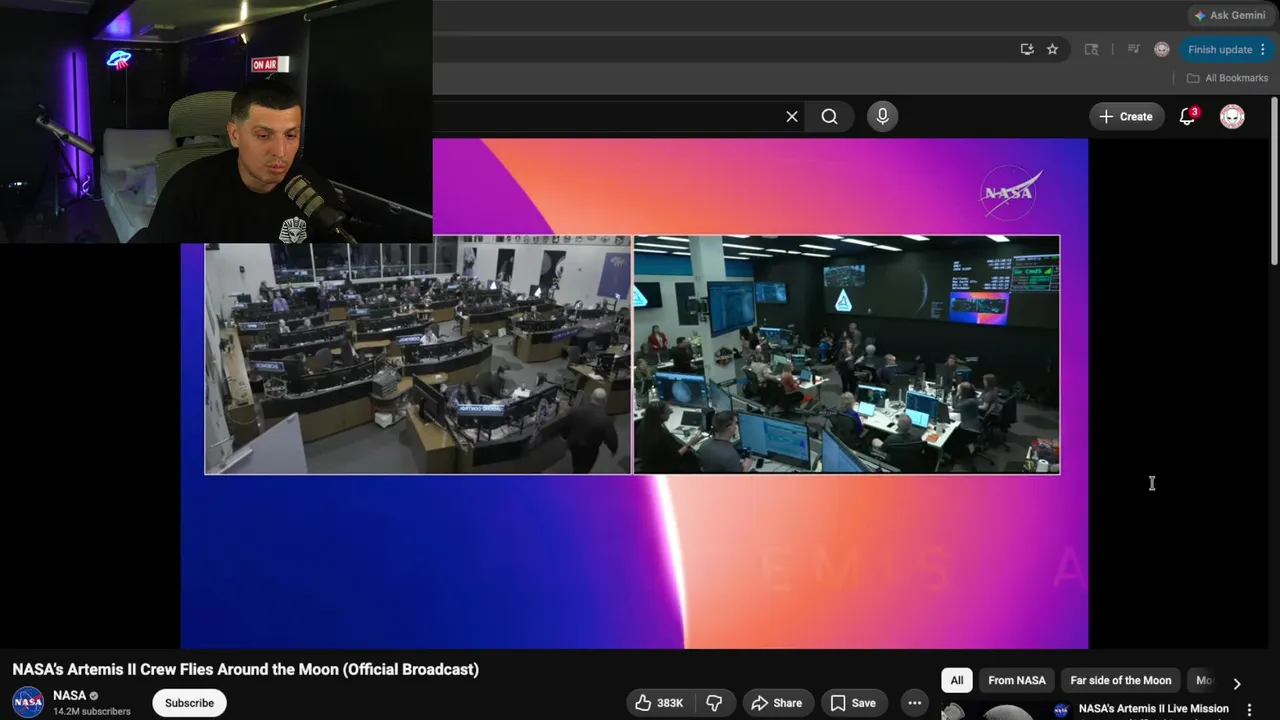Select the From NASA filter chip
Viewport: 1280px width, 720px height.
1017,680
